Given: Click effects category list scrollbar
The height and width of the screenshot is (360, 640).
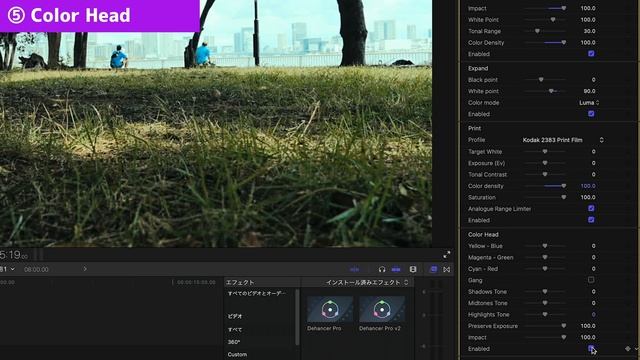Looking at the screenshot, I should click(x=297, y=316).
